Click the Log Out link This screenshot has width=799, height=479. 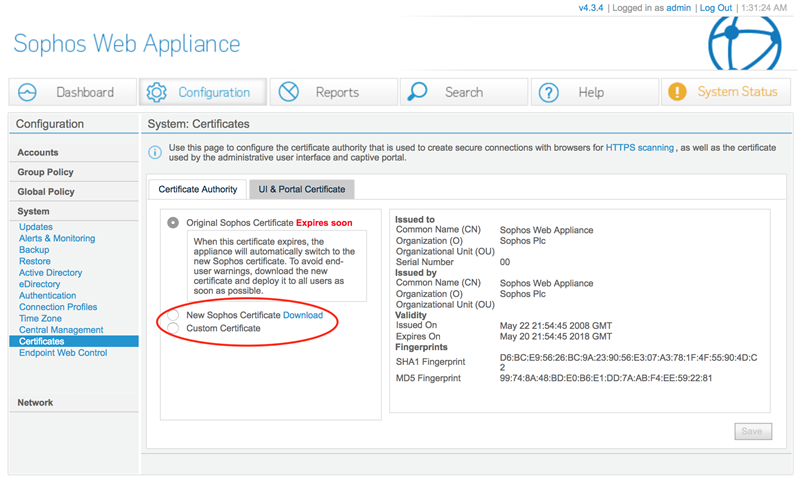coord(715,8)
